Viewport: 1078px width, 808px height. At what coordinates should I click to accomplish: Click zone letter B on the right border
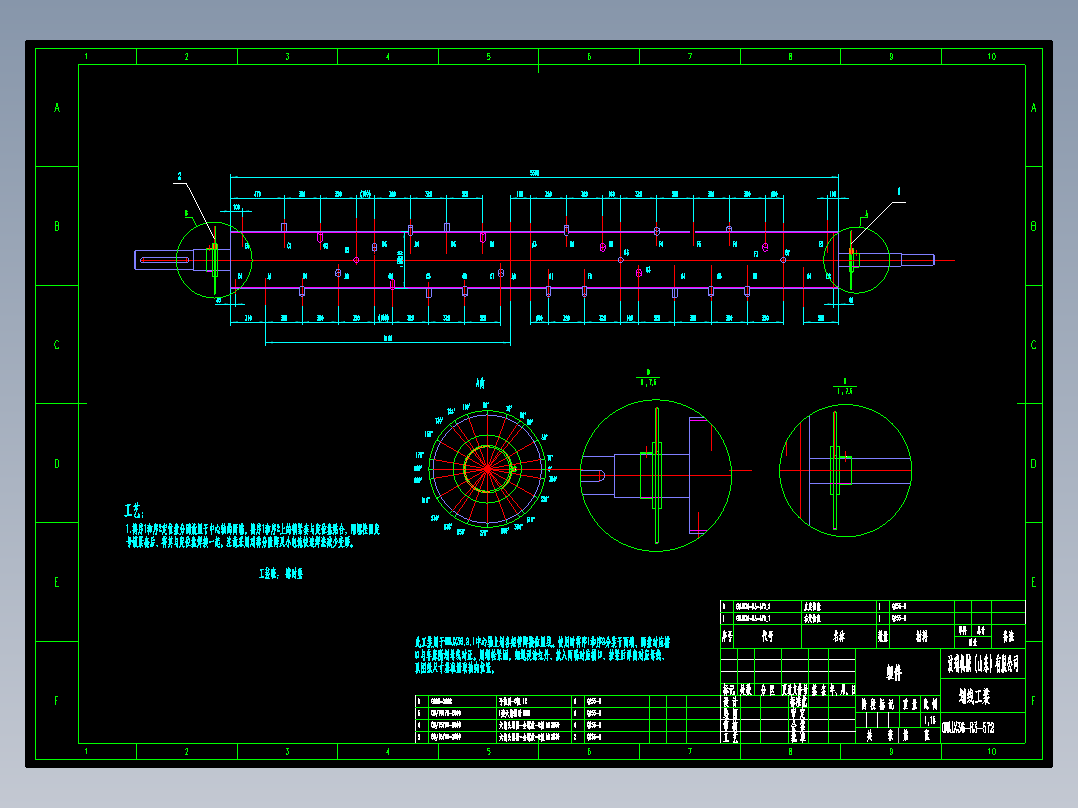[x=1033, y=226]
